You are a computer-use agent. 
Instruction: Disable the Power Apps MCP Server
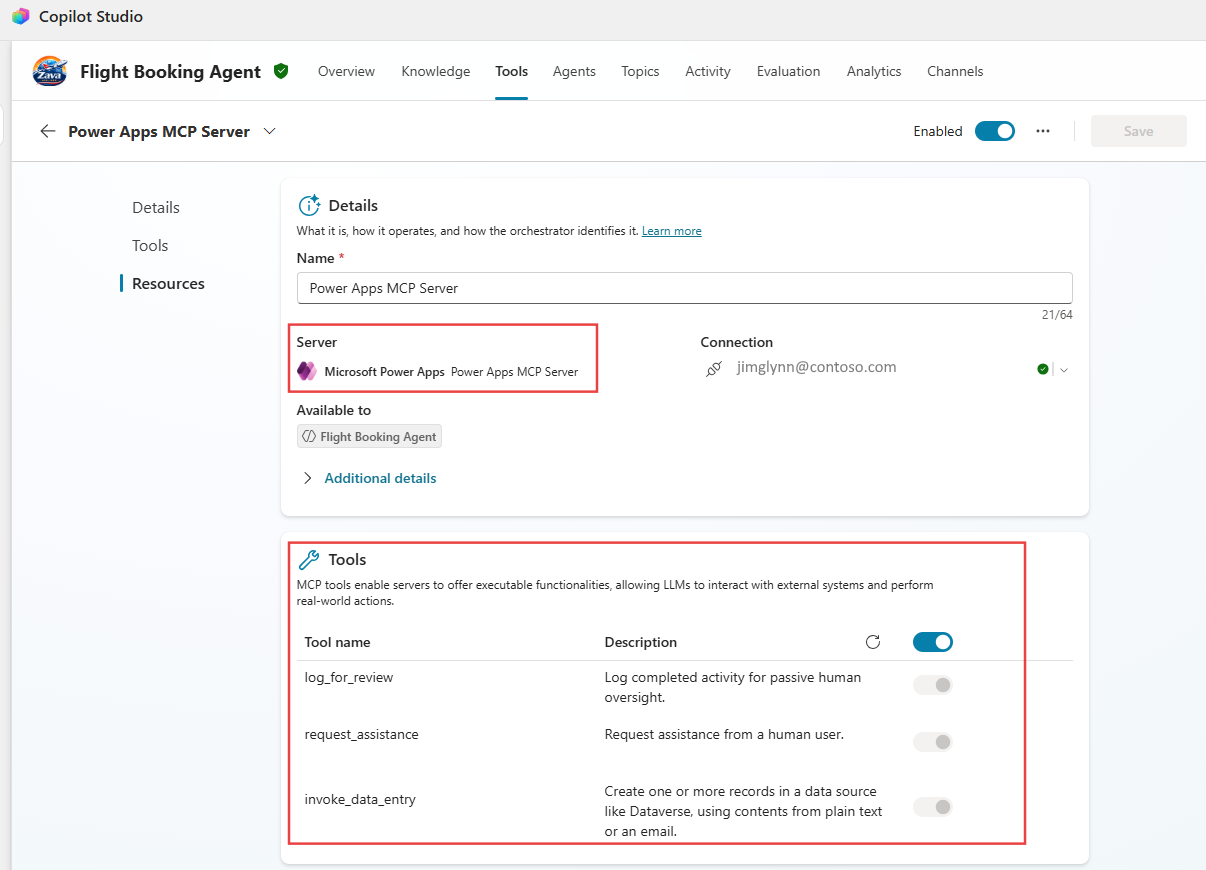[x=995, y=130]
